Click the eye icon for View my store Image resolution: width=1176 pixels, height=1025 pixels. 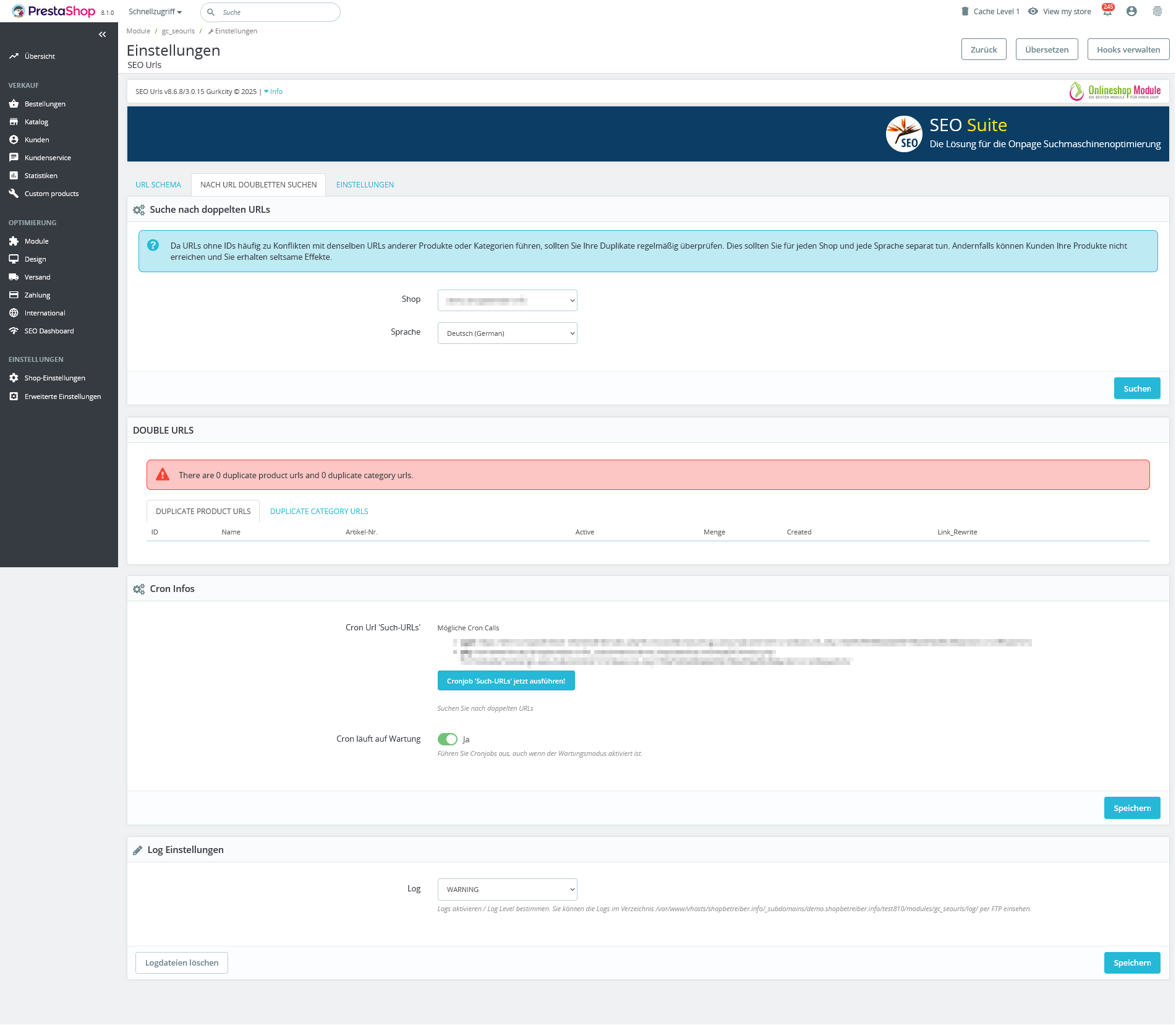click(1033, 12)
